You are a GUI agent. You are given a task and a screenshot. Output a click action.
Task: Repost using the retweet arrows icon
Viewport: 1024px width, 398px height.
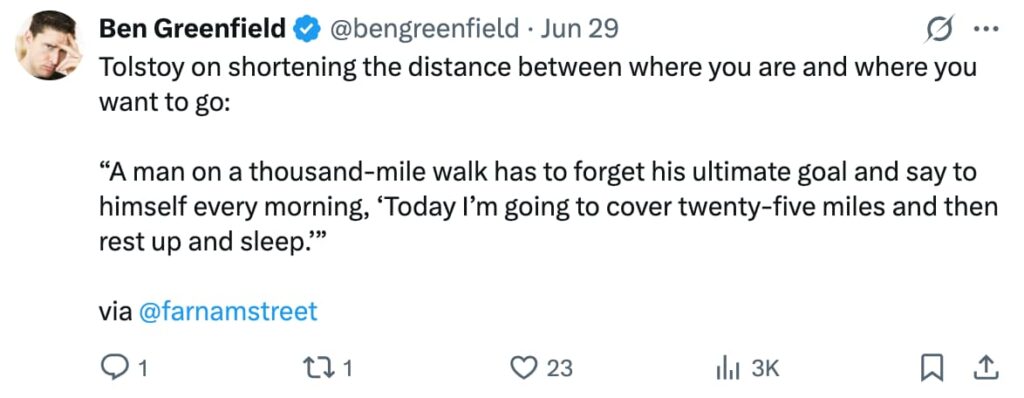(322, 369)
